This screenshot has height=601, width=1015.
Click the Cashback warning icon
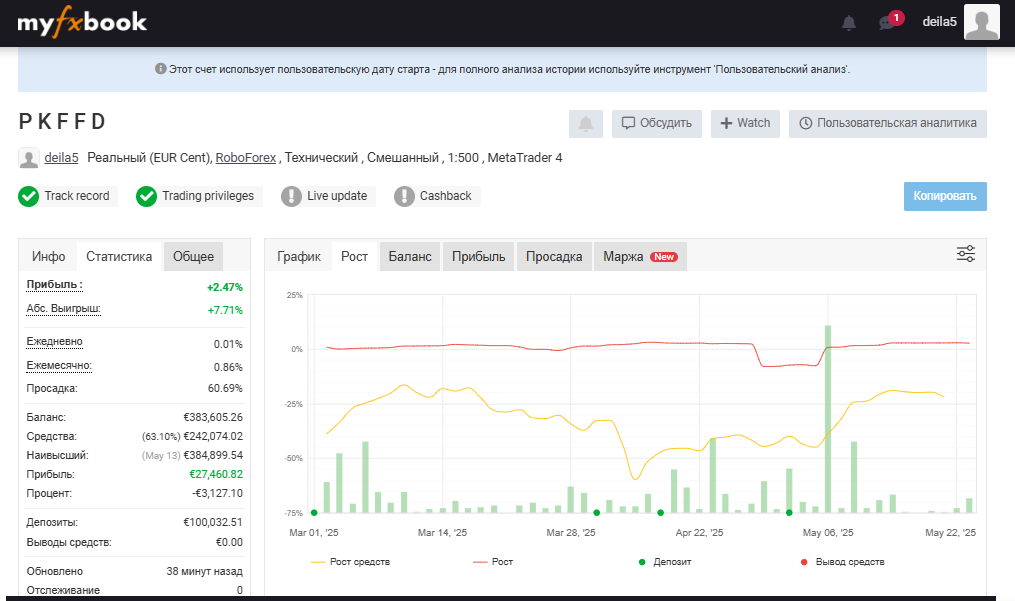click(404, 196)
